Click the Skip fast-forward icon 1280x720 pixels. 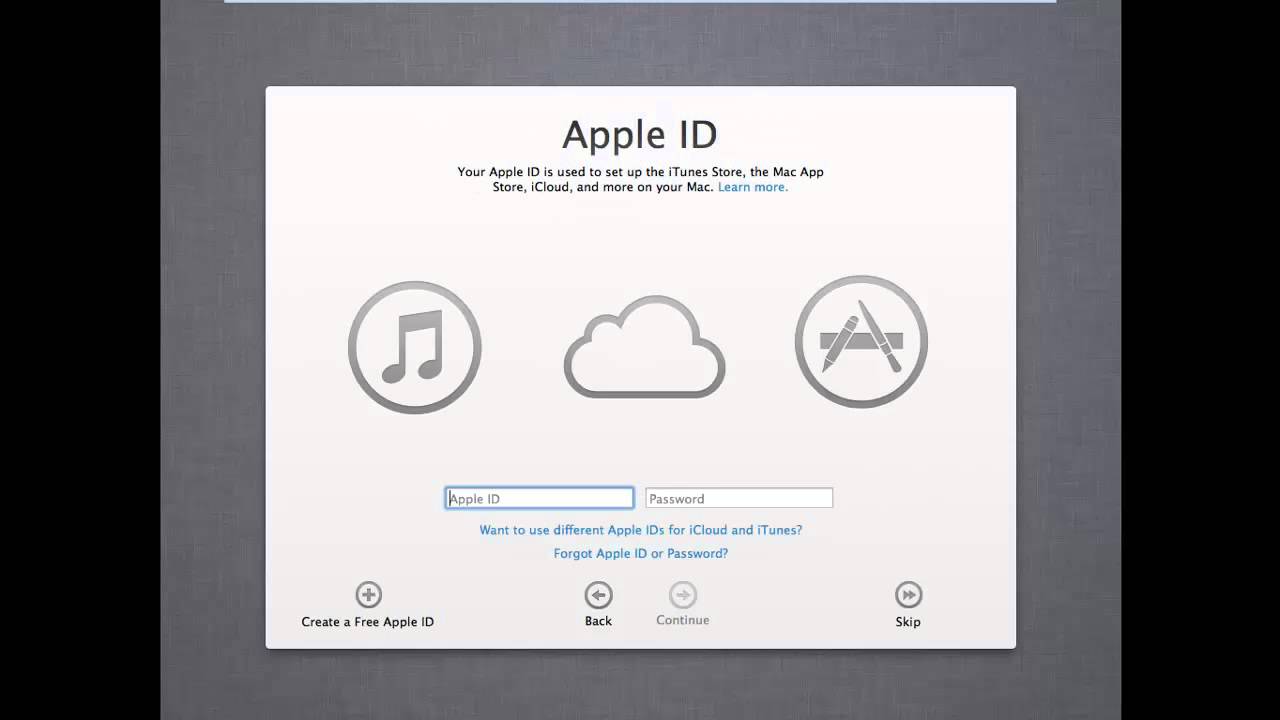pyautogui.click(x=908, y=595)
